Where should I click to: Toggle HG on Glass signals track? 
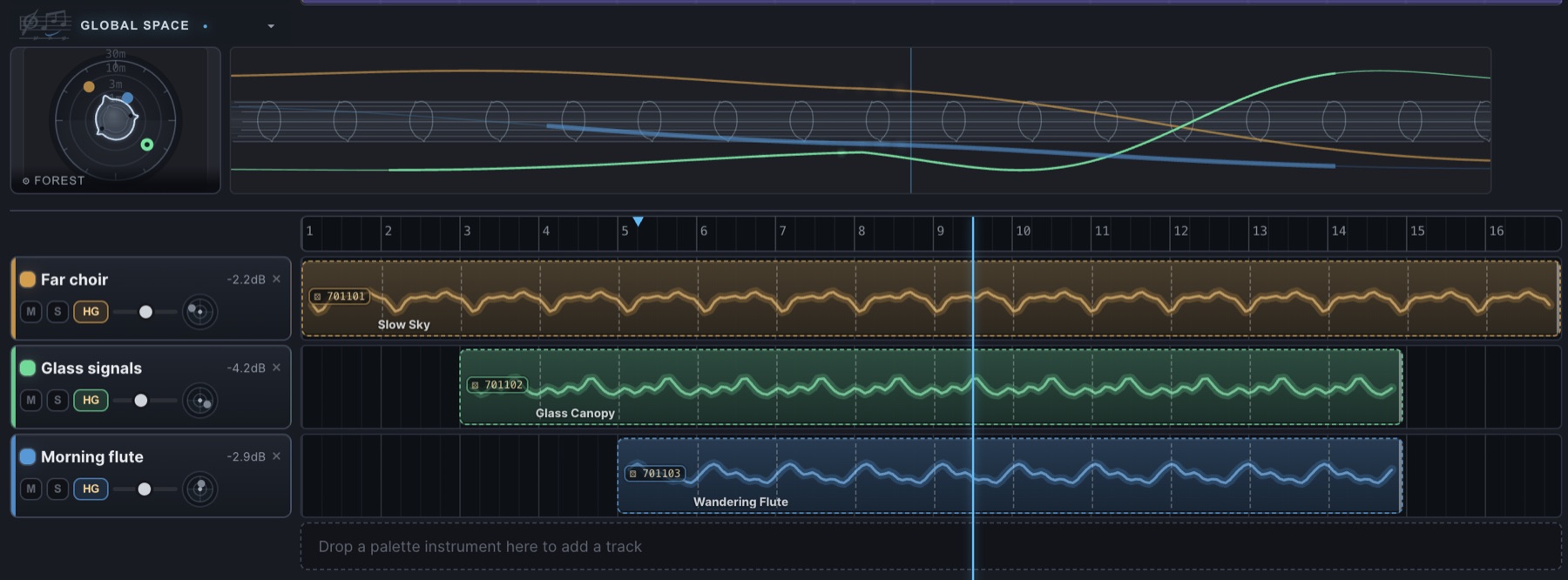pos(91,401)
